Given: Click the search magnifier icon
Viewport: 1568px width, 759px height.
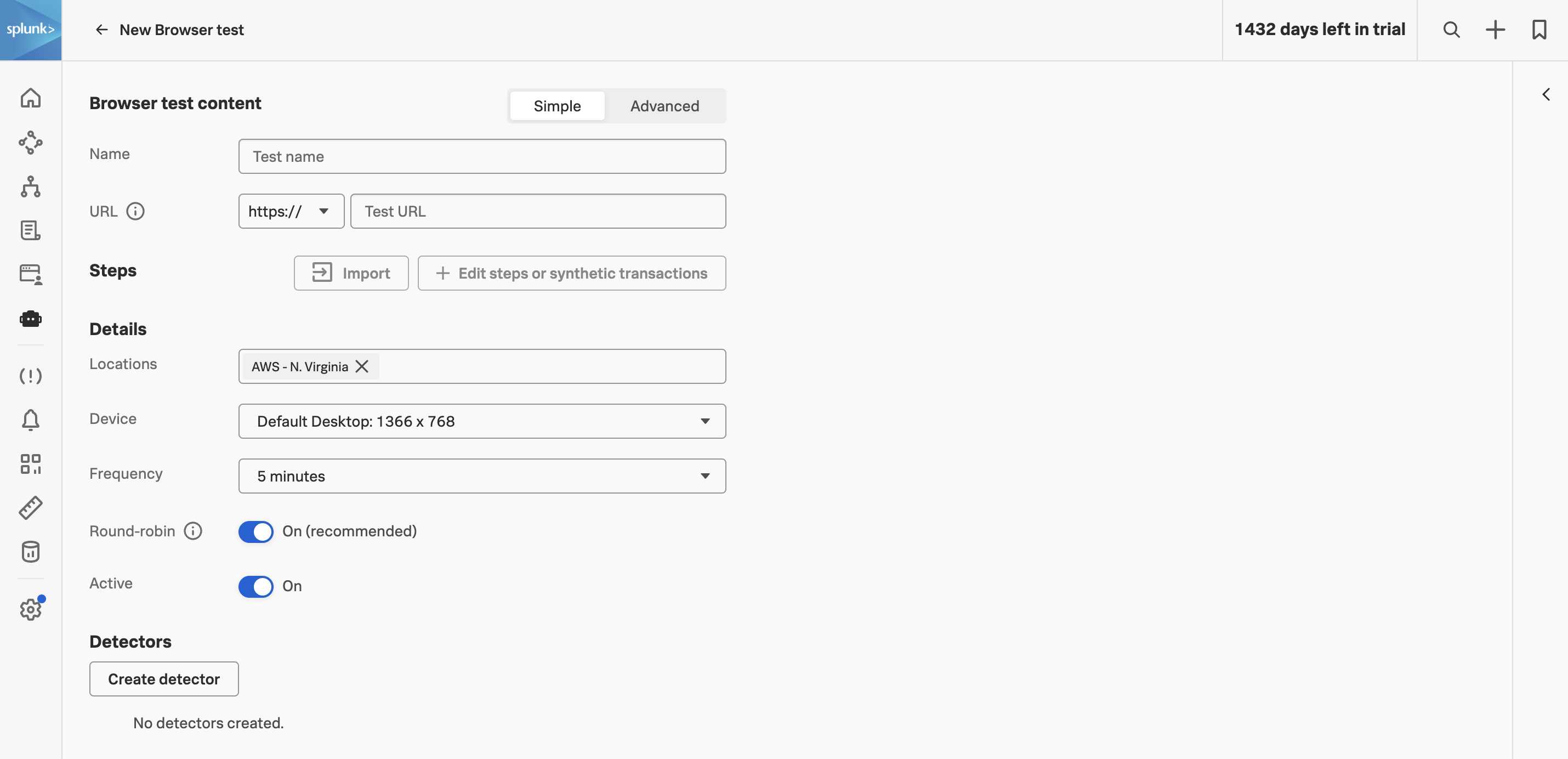Looking at the screenshot, I should pyautogui.click(x=1451, y=30).
